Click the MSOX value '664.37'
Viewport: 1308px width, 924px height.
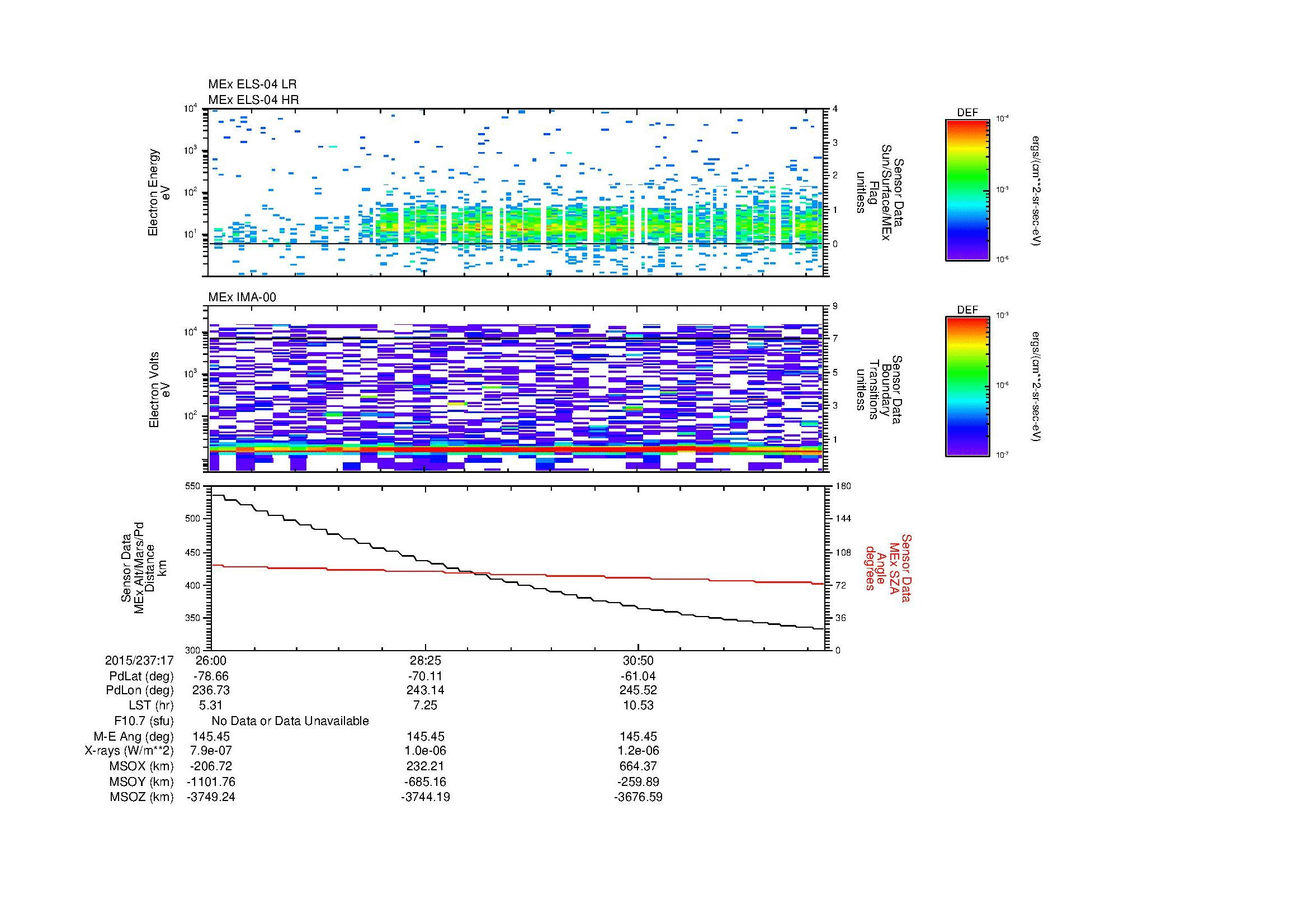(638, 766)
